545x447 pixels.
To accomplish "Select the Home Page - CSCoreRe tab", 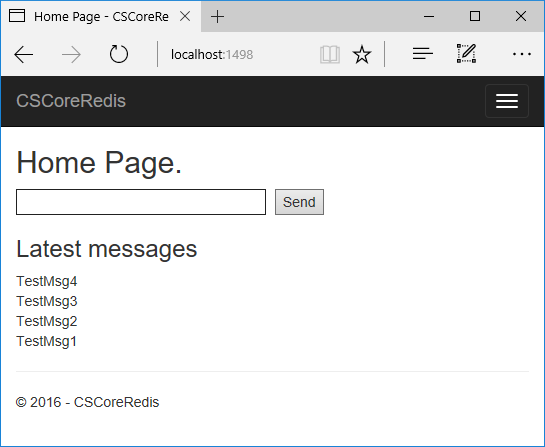I will click(101, 16).
